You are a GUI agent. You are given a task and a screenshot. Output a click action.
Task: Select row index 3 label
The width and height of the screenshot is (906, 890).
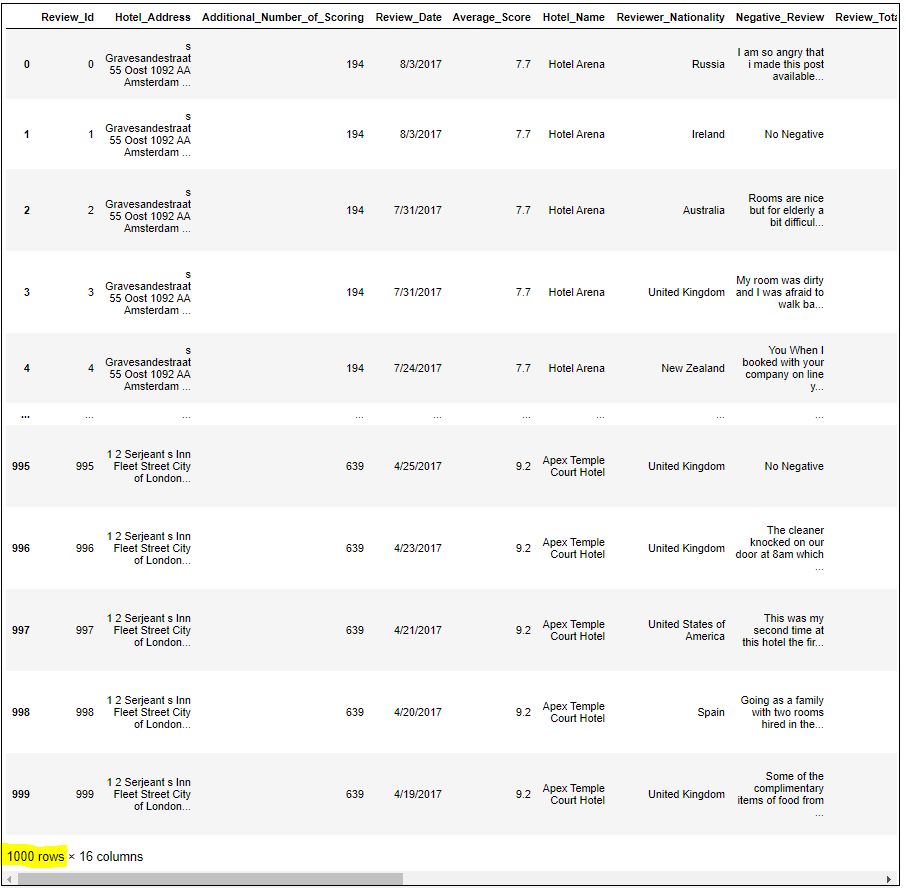[x=27, y=292]
